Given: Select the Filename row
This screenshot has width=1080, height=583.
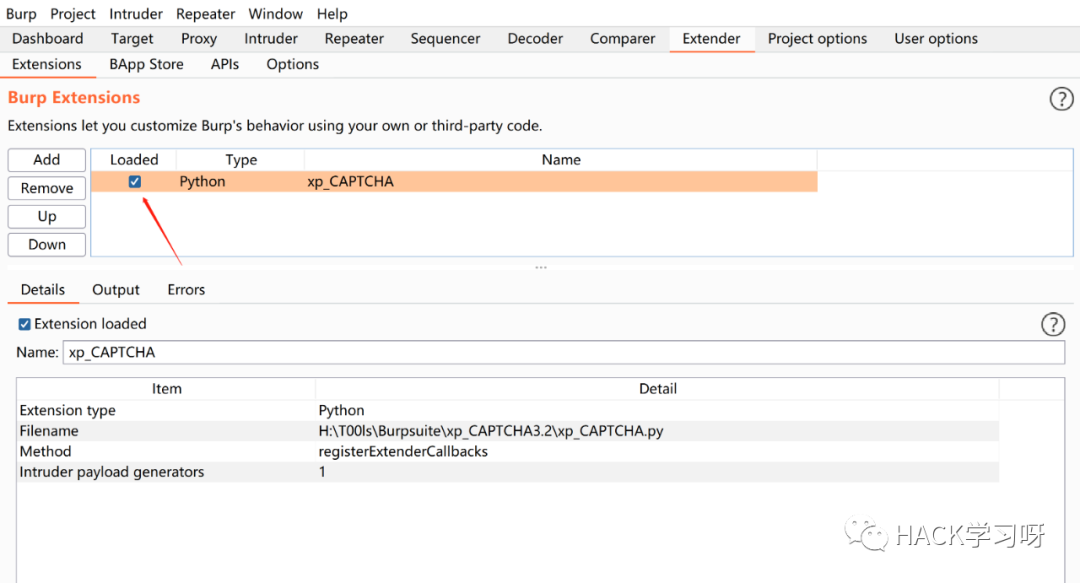Looking at the screenshot, I should point(508,431).
